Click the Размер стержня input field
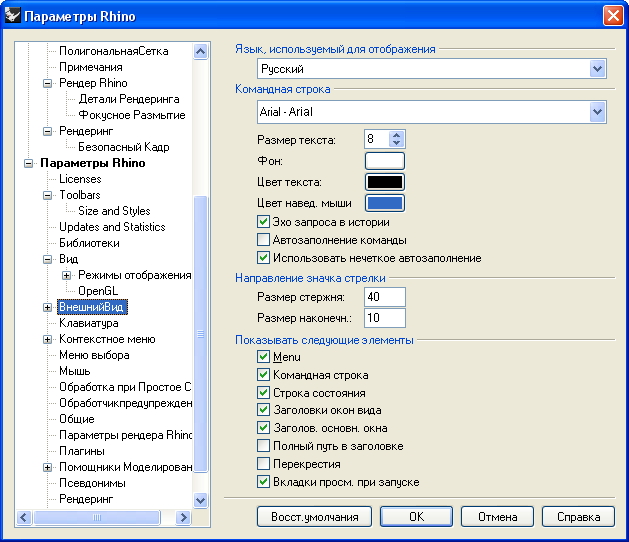 385,297
